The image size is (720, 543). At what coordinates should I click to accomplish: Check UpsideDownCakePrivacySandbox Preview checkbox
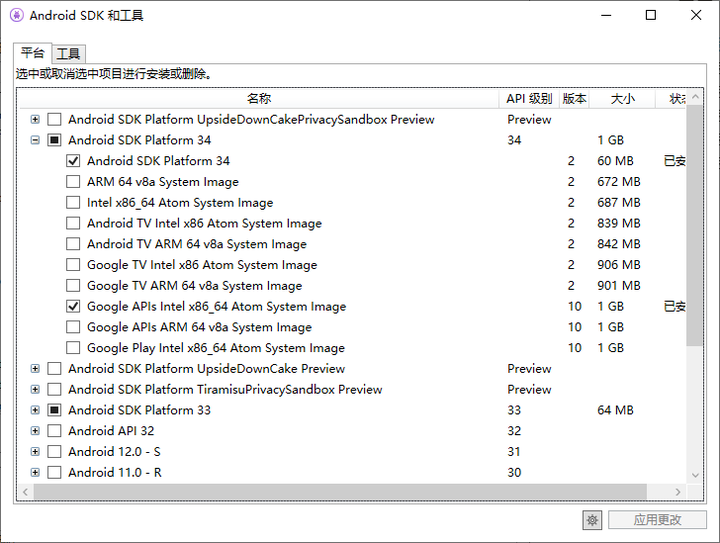54,119
